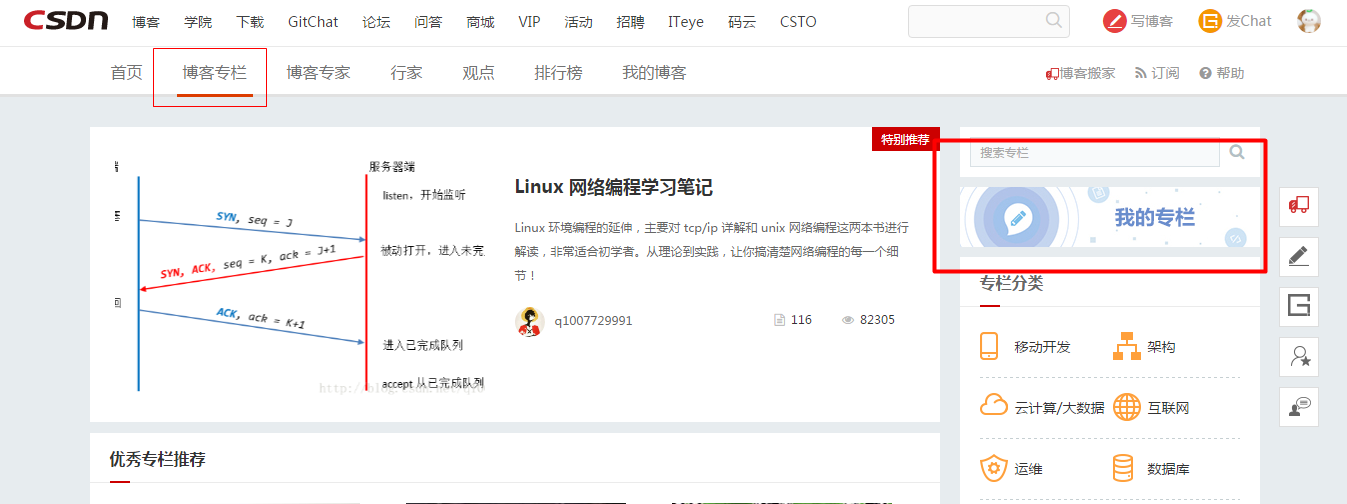The image size is (1347, 504).
Task: Open VIP in top navigation
Action: pyautogui.click(x=529, y=21)
